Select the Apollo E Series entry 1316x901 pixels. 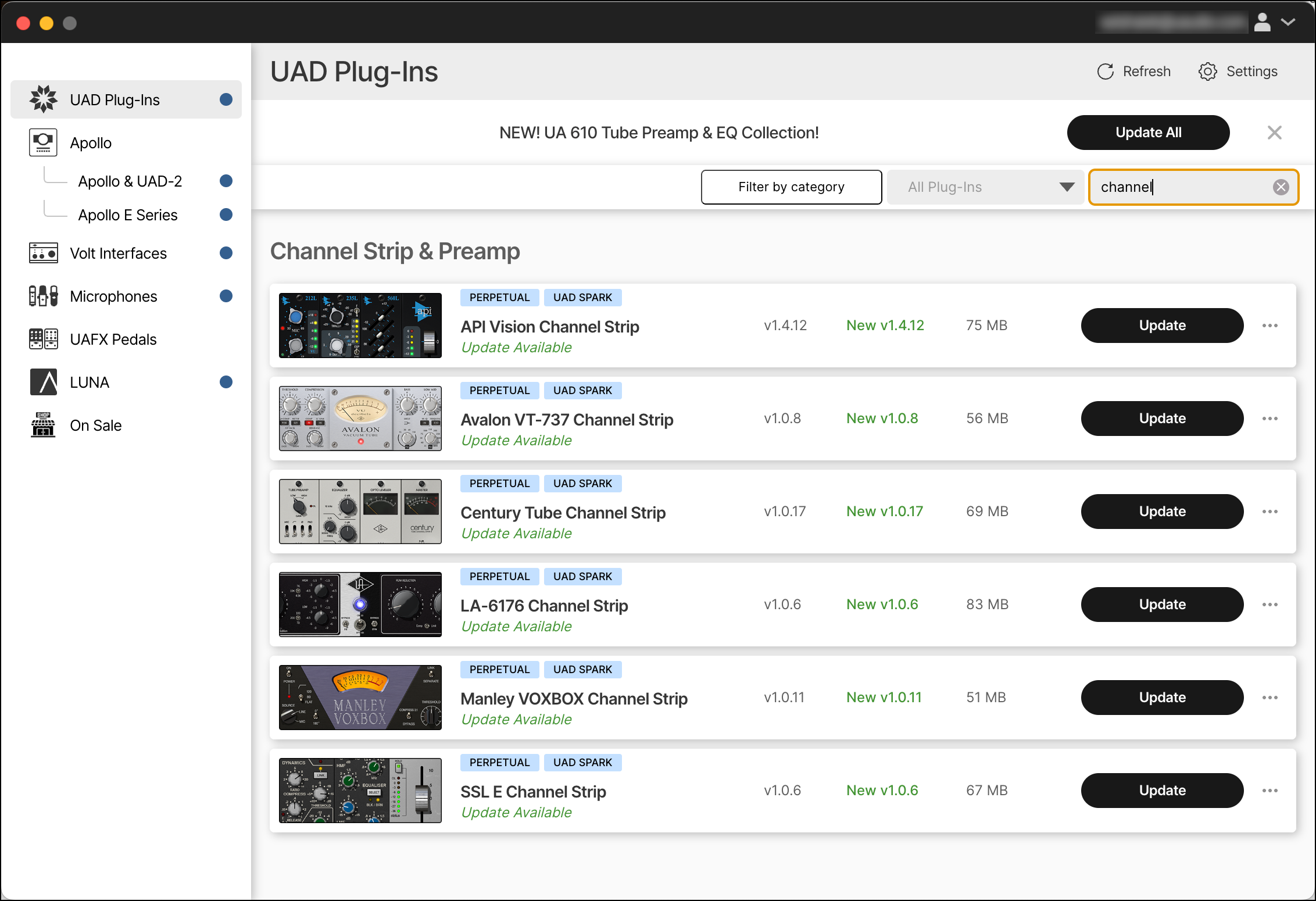pyautogui.click(x=128, y=214)
